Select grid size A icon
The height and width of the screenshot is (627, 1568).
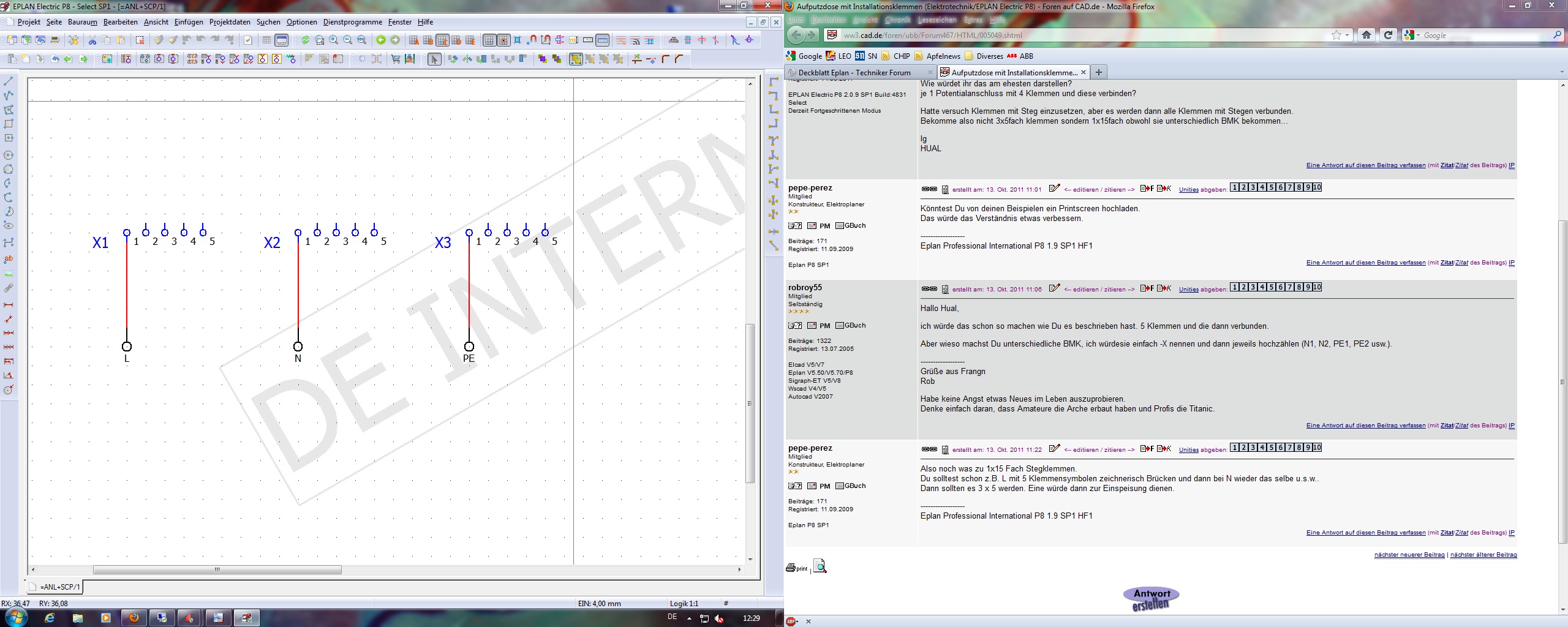tap(414, 40)
